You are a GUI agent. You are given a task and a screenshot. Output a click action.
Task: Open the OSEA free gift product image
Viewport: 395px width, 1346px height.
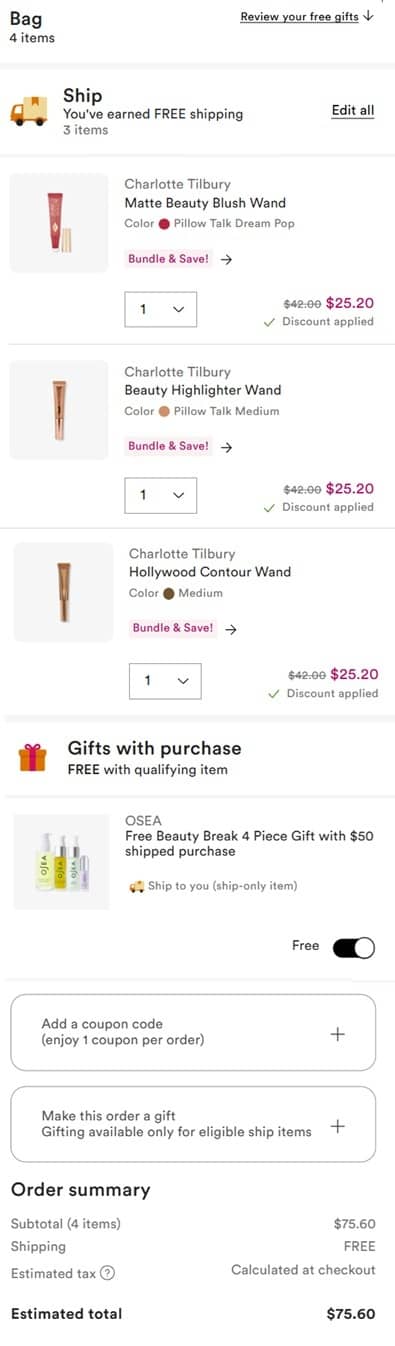pos(61,861)
